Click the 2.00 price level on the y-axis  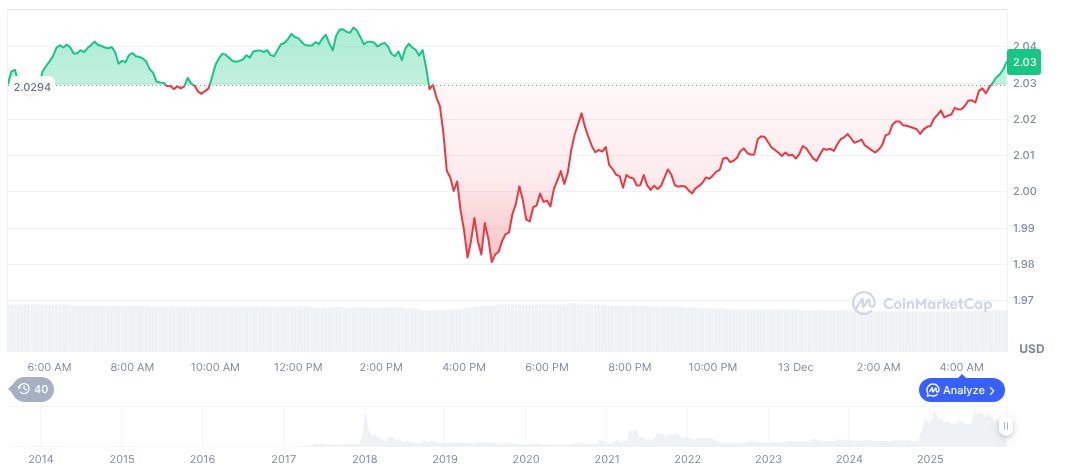coord(1023,192)
